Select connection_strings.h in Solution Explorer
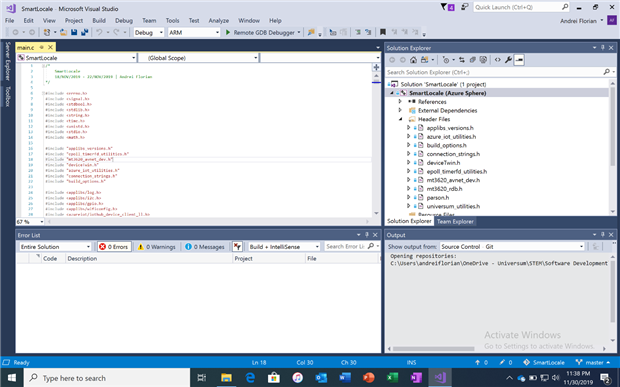Image resolution: width=620 pixels, height=387 pixels. coord(453,154)
